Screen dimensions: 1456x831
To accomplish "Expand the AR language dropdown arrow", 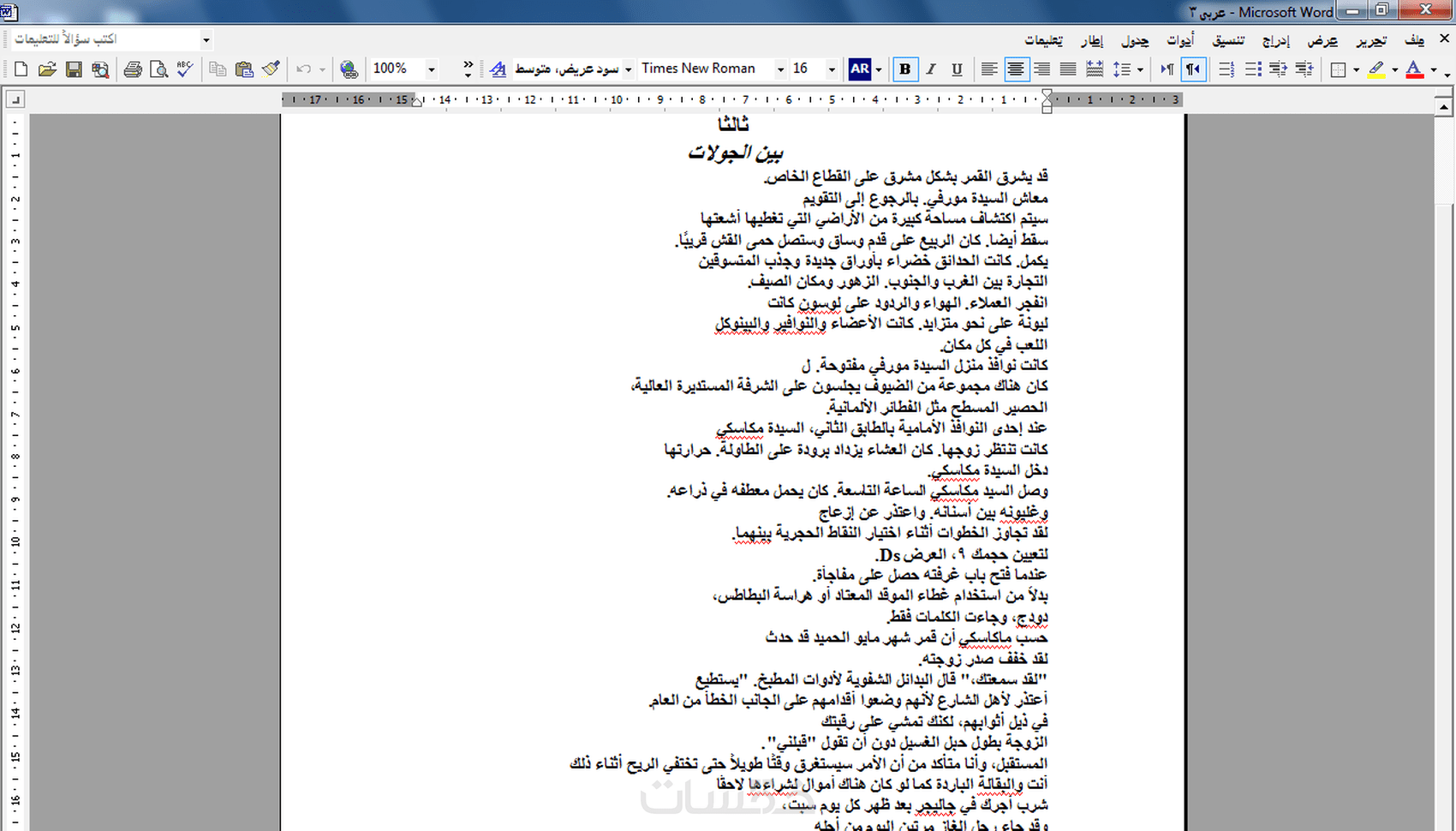I will (879, 69).
